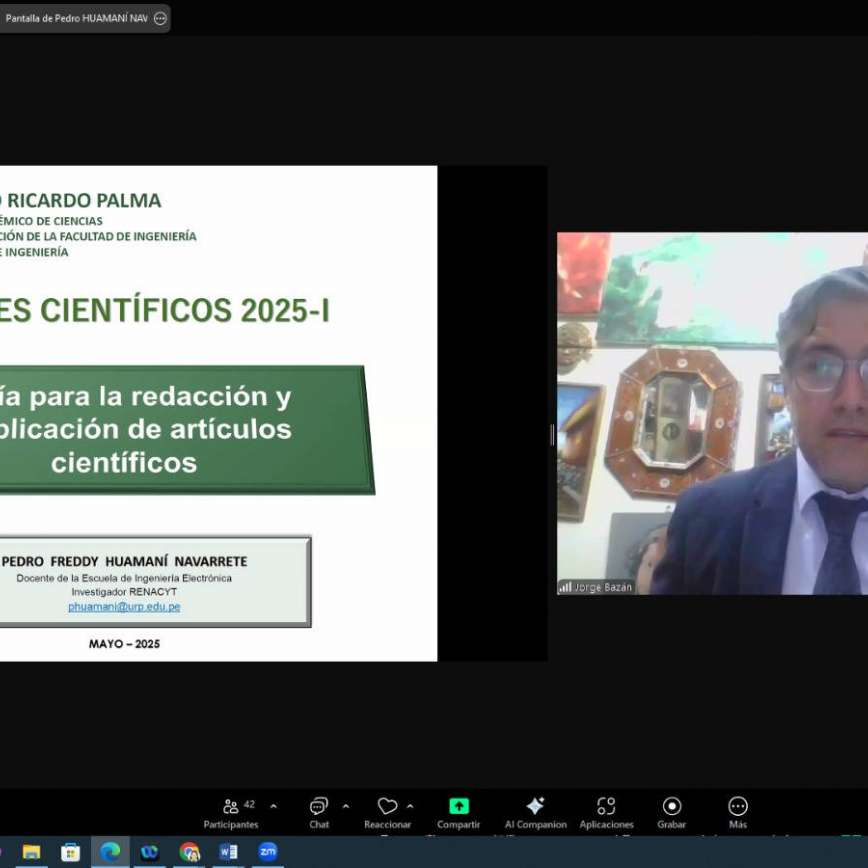Click the green Compartir screen button
This screenshot has width=868, height=868.
pyautogui.click(x=458, y=807)
